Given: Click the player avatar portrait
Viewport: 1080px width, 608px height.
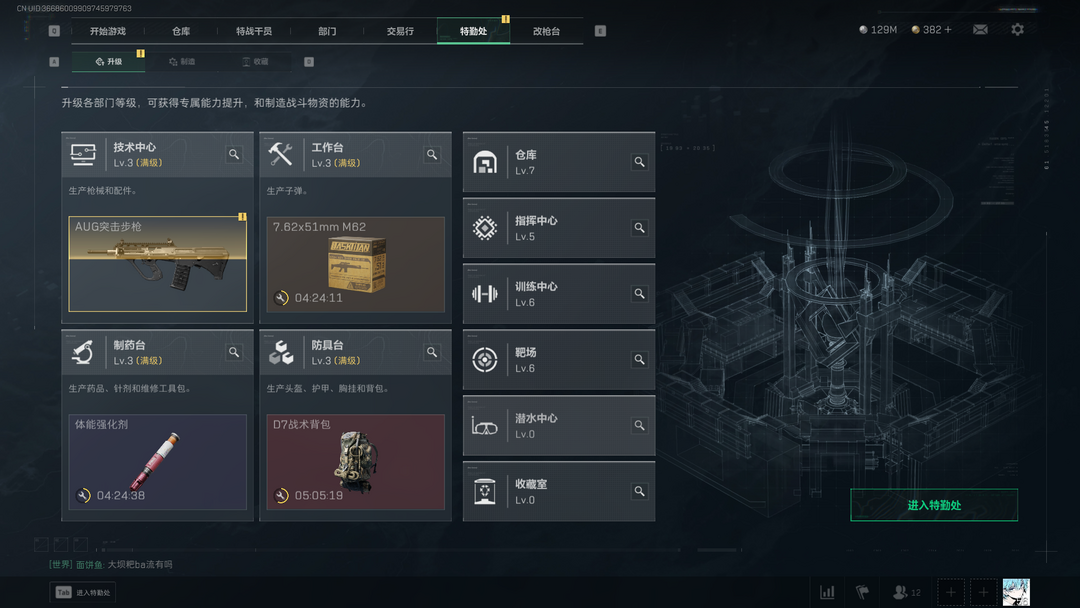Looking at the screenshot, I should (1016, 592).
